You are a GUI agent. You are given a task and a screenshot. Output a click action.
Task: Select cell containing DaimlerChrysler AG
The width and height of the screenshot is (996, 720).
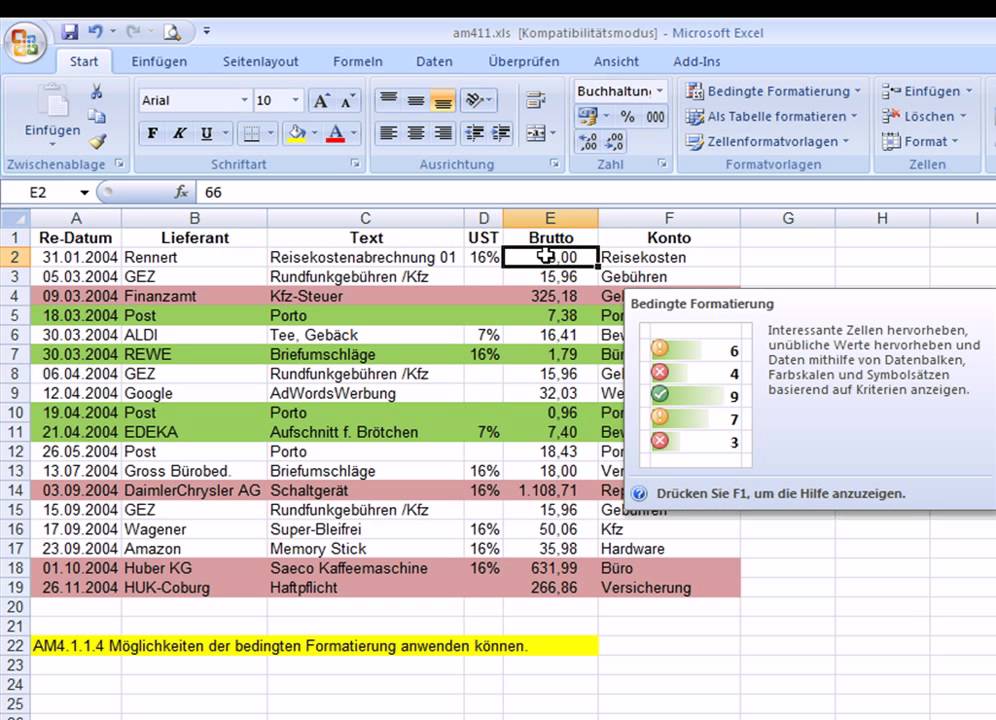point(194,491)
